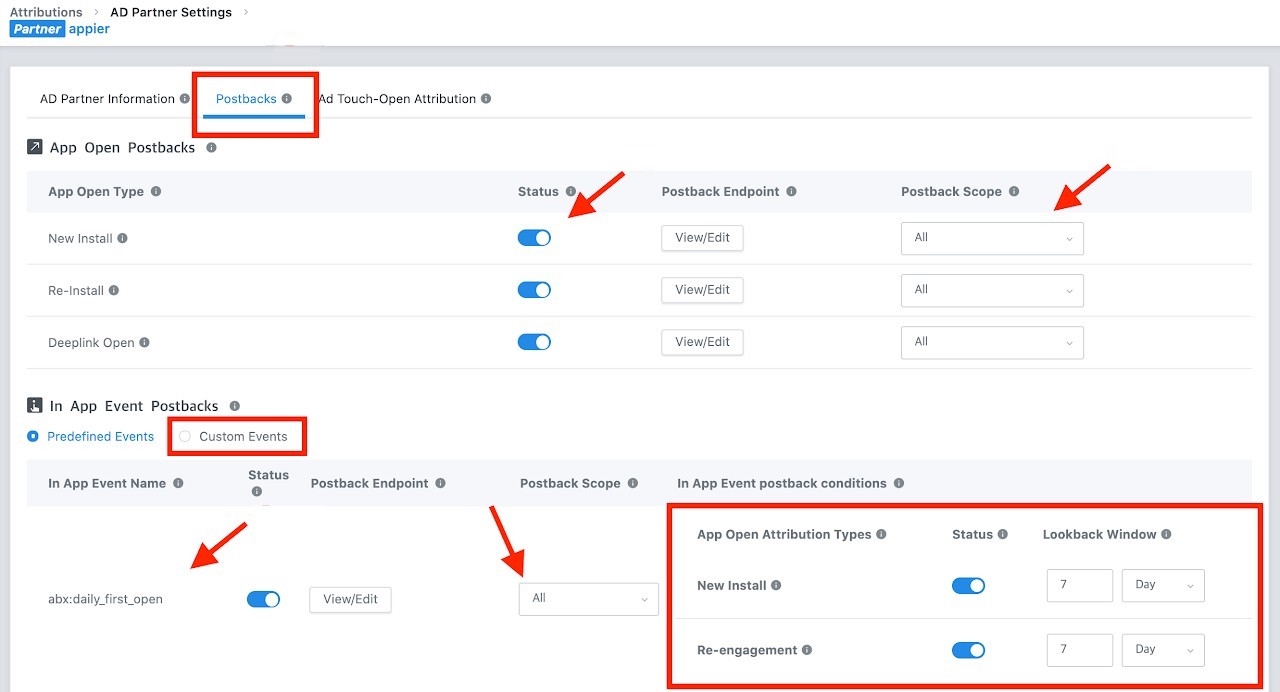
Task: Turn off abx:daily_first_open event status toggle
Action: click(263, 599)
